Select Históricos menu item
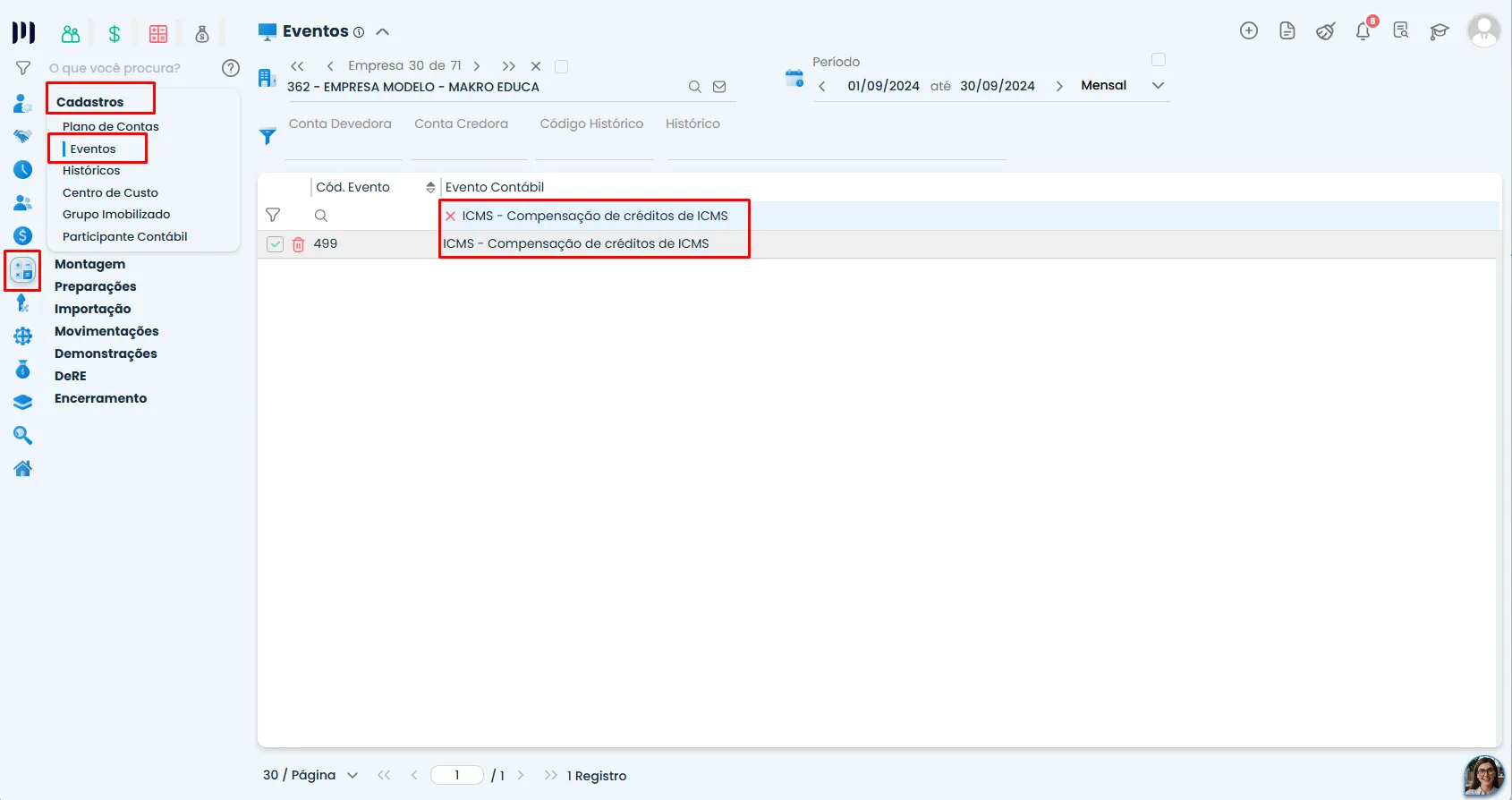 pyautogui.click(x=91, y=171)
